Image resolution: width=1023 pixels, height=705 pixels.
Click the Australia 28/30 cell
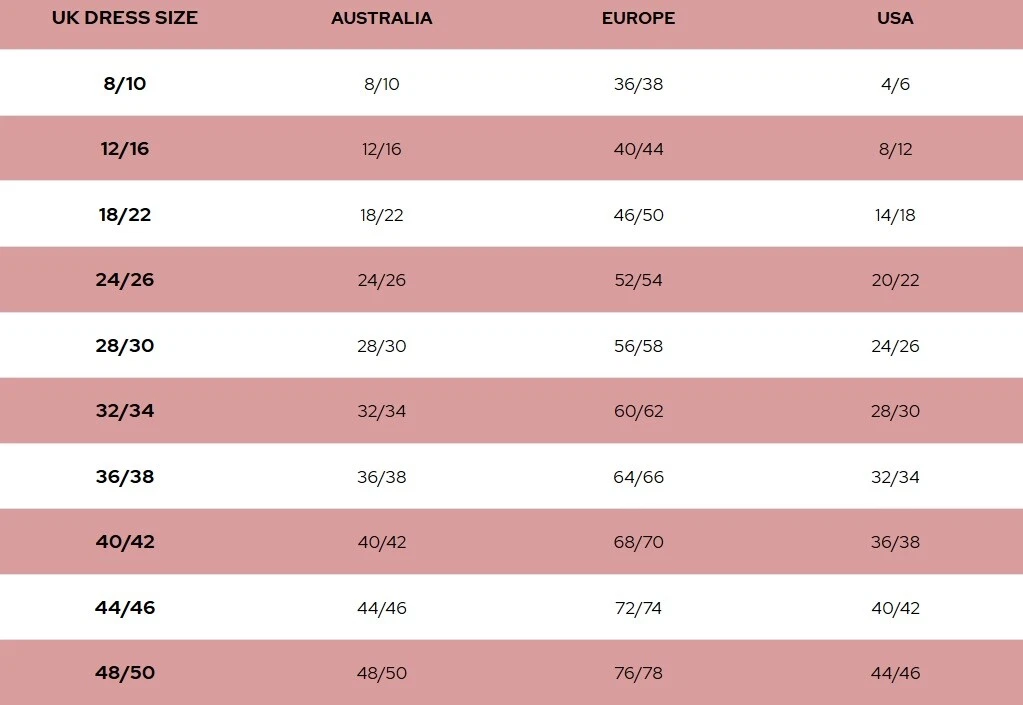(x=382, y=346)
